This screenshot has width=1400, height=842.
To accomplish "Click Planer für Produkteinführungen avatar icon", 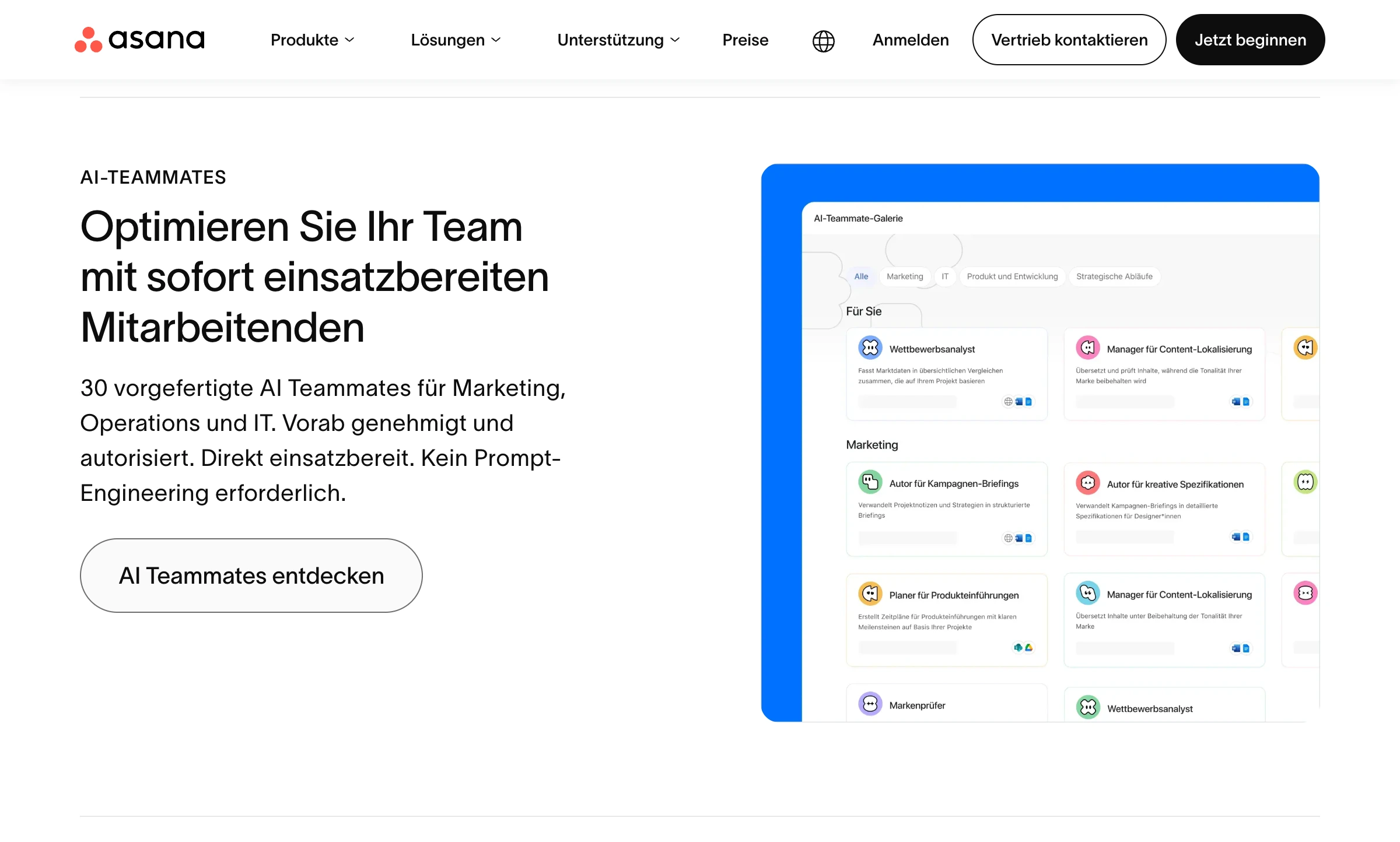I will [870, 594].
